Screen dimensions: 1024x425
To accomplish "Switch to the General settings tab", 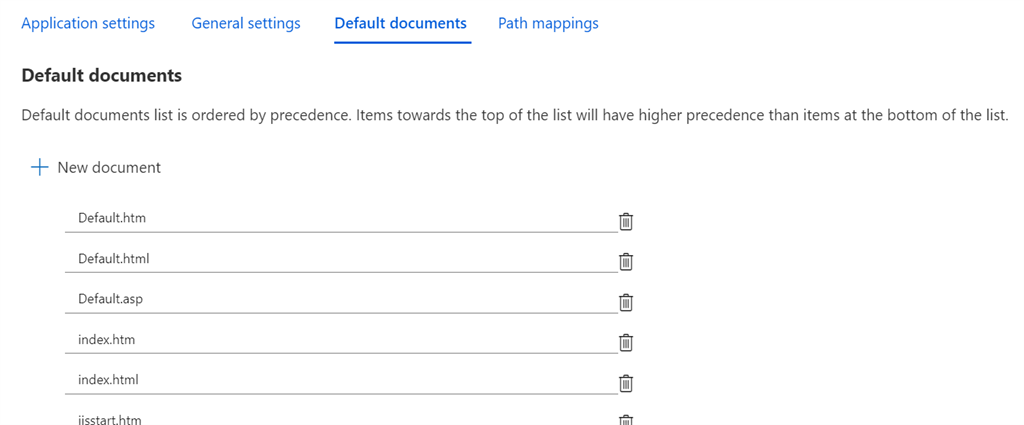I will coord(246,24).
